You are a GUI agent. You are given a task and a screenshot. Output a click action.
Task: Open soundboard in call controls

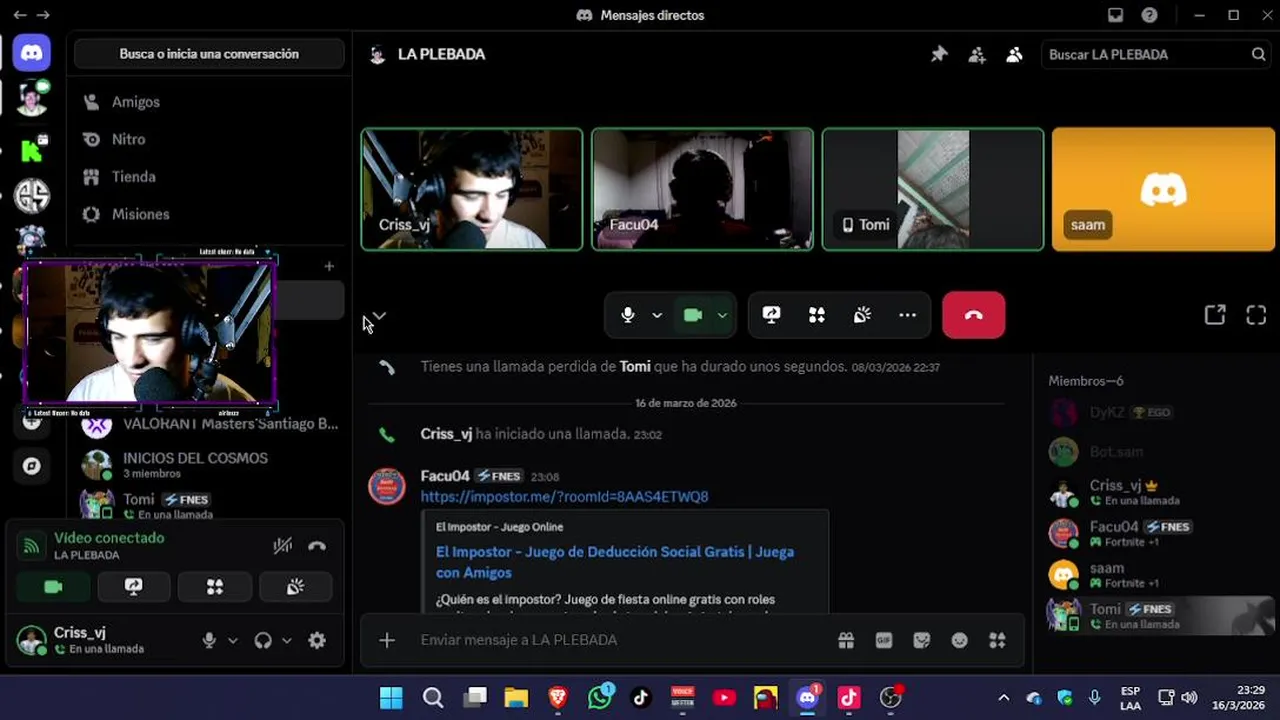pos(862,315)
